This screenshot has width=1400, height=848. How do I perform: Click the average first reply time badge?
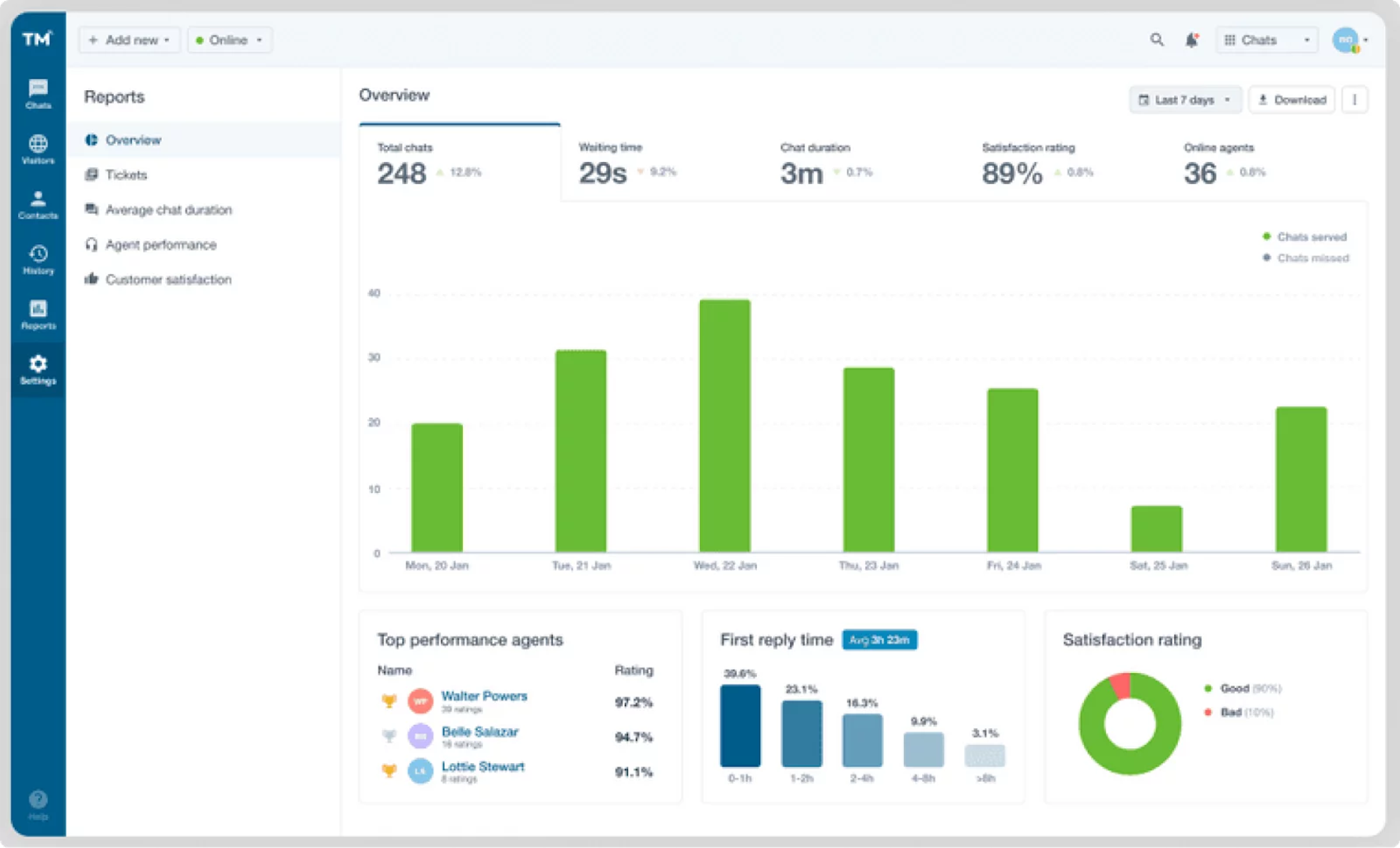point(879,640)
